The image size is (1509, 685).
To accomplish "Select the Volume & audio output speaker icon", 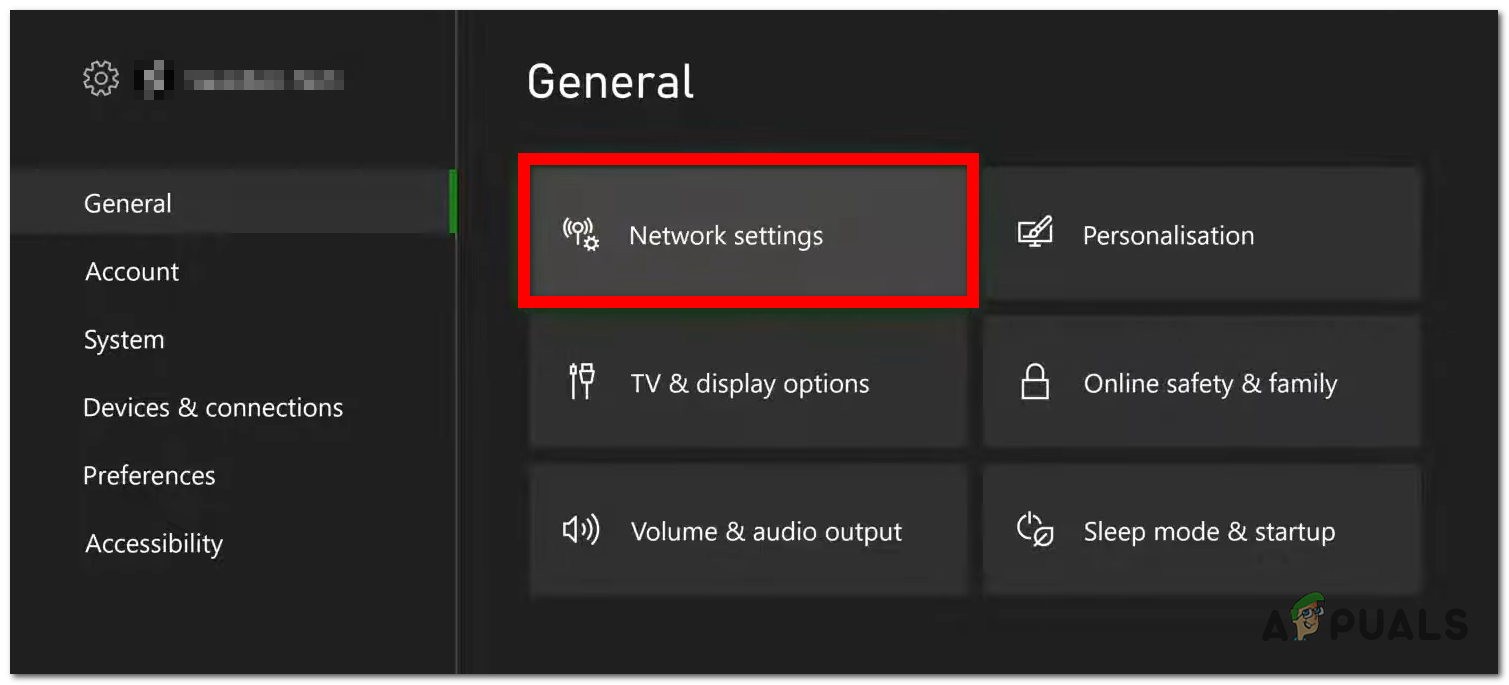I will [581, 530].
